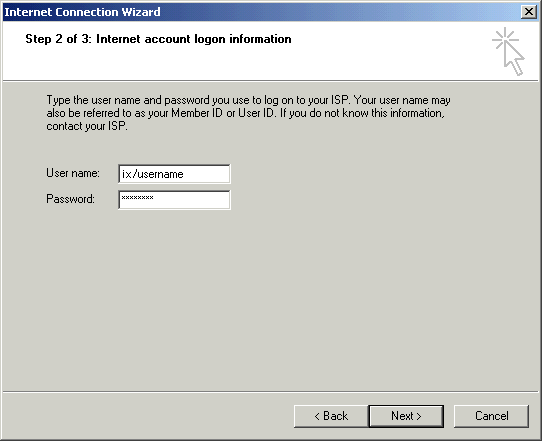Click the wizard cursor icon in header
Image resolution: width=542 pixels, height=441 pixels.
(508, 51)
